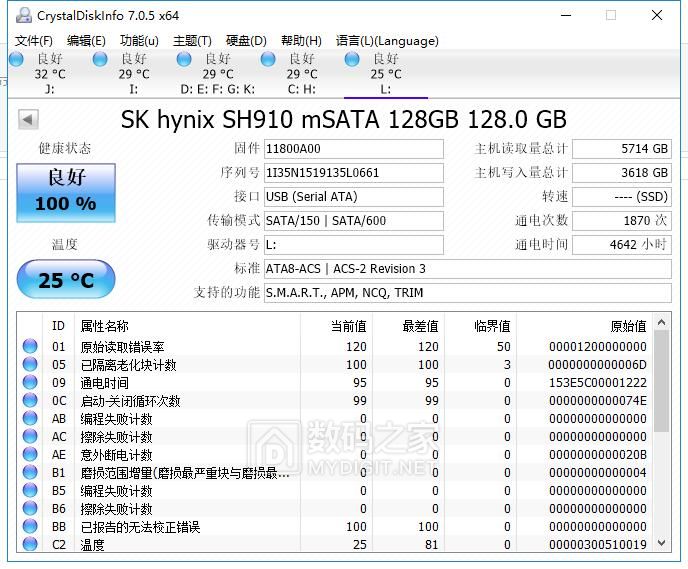The height and width of the screenshot is (569, 688).
Task: Open the 硬盘(D) menu
Action: click(246, 41)
